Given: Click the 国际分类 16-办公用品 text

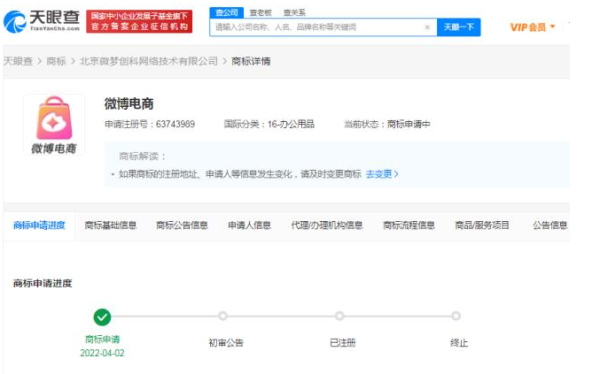Looking at the screenshot, I should pos(269,124).
